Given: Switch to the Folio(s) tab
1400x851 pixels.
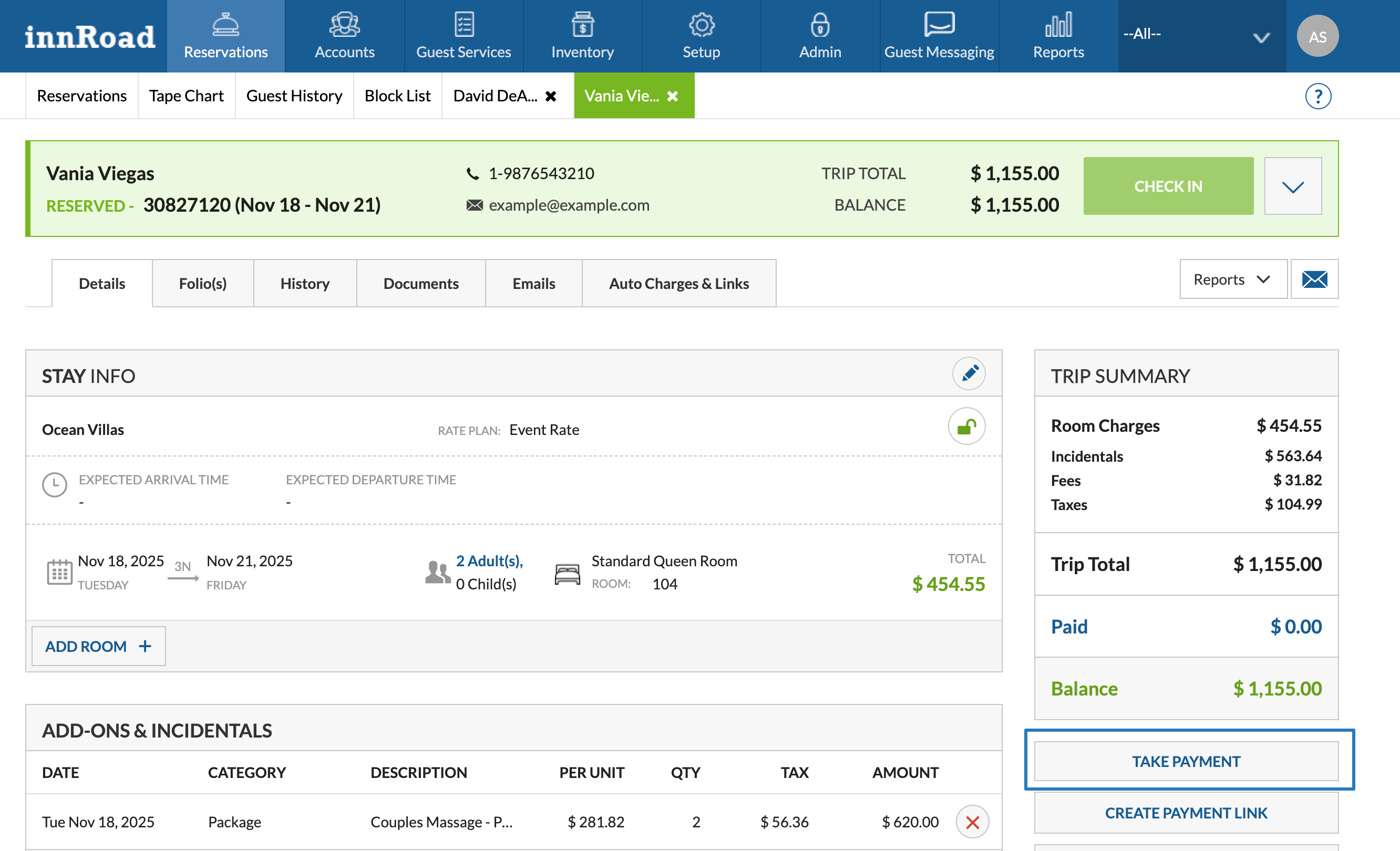Looking at the screenshot, I should coord(202,284).
